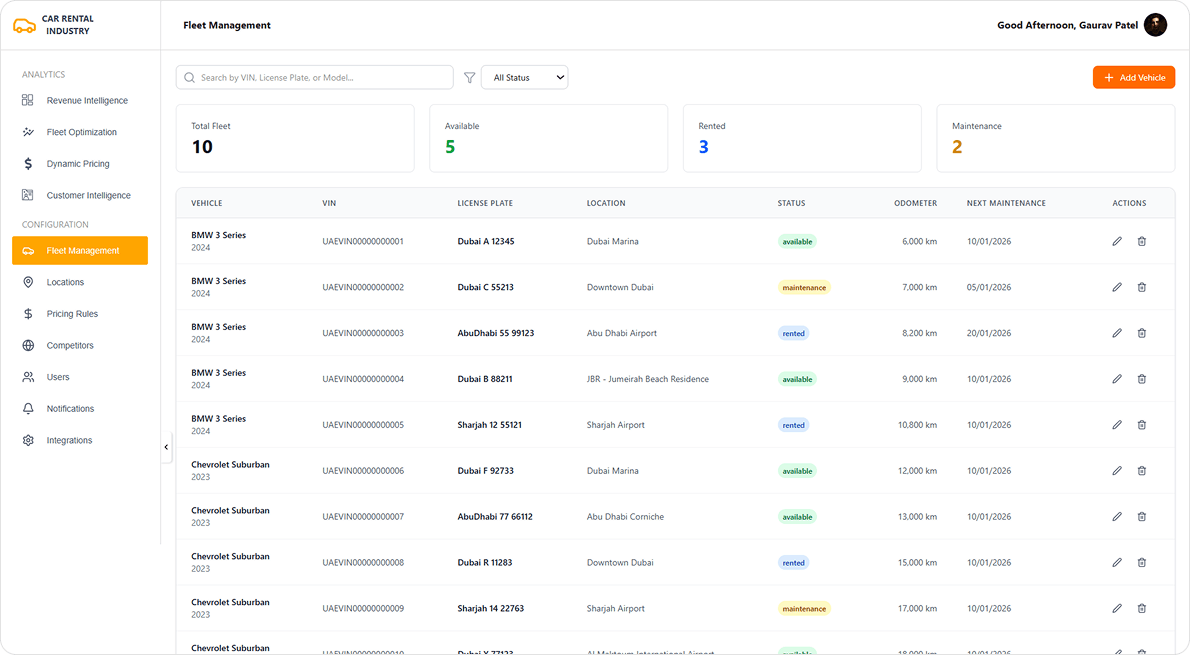Edit the BMW with plate Dubai A 12345
The image size is (1190, 655).
(1117, 241)
